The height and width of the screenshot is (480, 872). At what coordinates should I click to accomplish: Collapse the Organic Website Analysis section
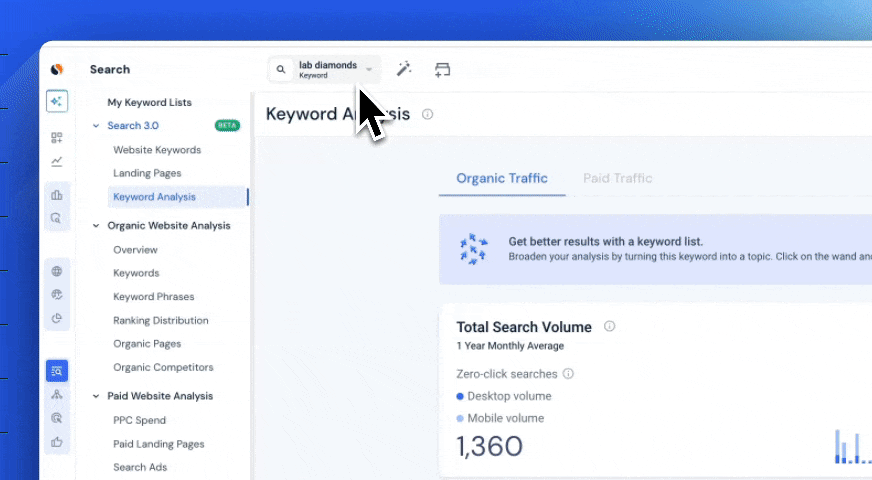point(96,226)
